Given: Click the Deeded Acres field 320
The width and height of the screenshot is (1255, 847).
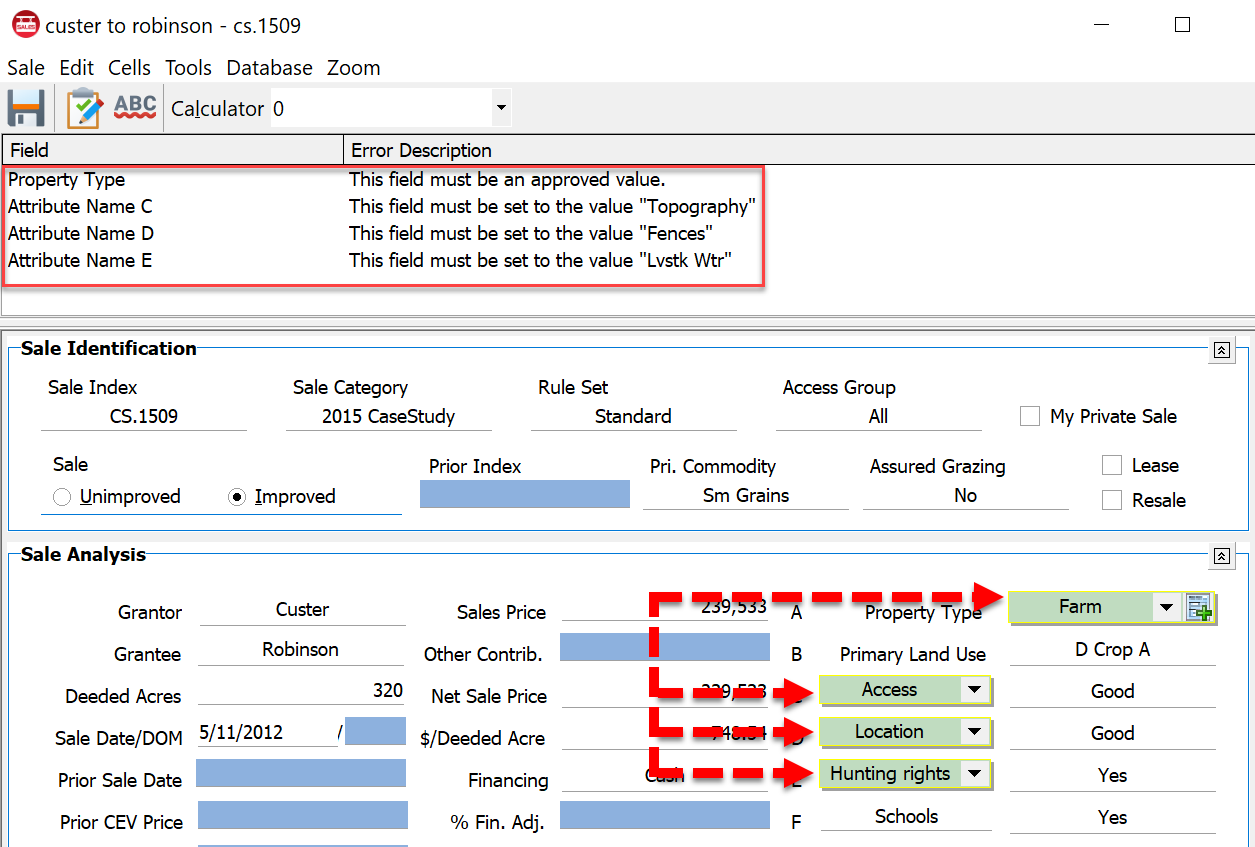Looking at the screenshot, I should pyautogui.click(x=301, y=691).
